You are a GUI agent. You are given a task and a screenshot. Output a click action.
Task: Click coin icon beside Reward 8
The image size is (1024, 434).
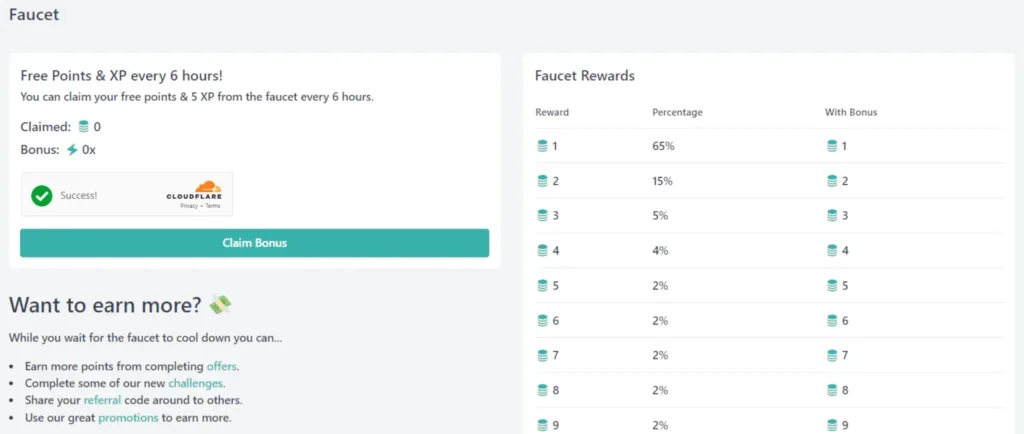point(542,391)
